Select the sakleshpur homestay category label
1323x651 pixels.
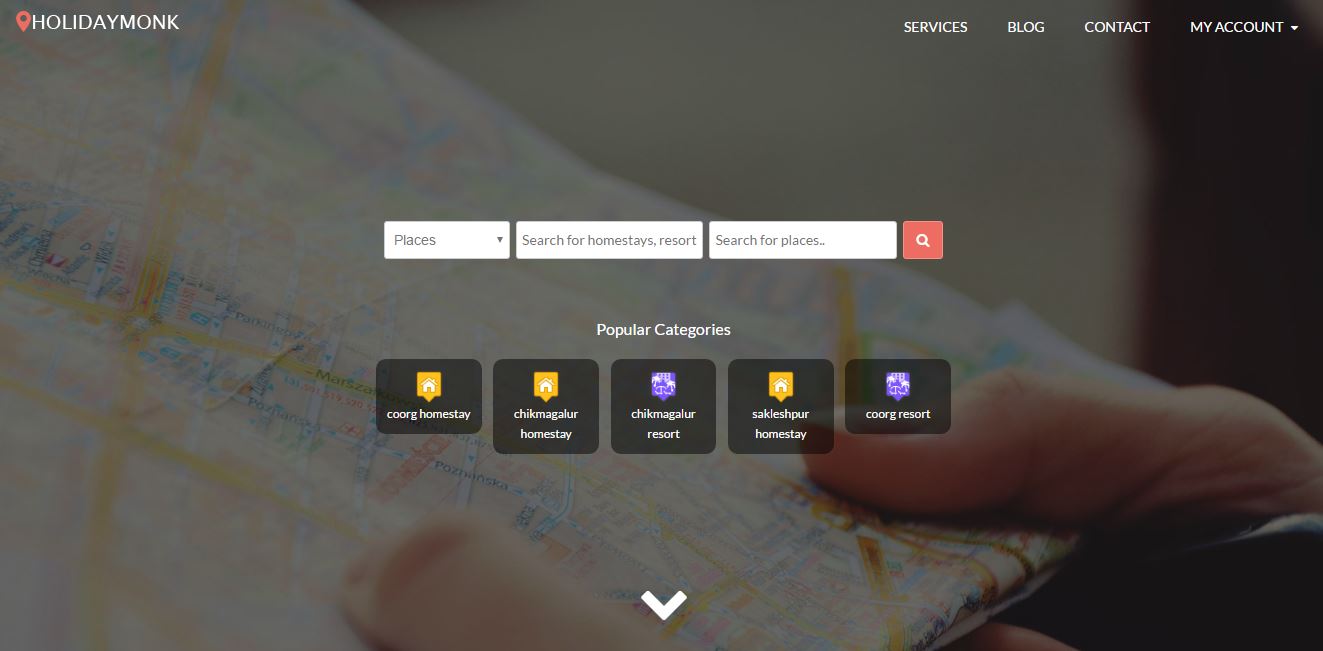(x=780, y=424)
